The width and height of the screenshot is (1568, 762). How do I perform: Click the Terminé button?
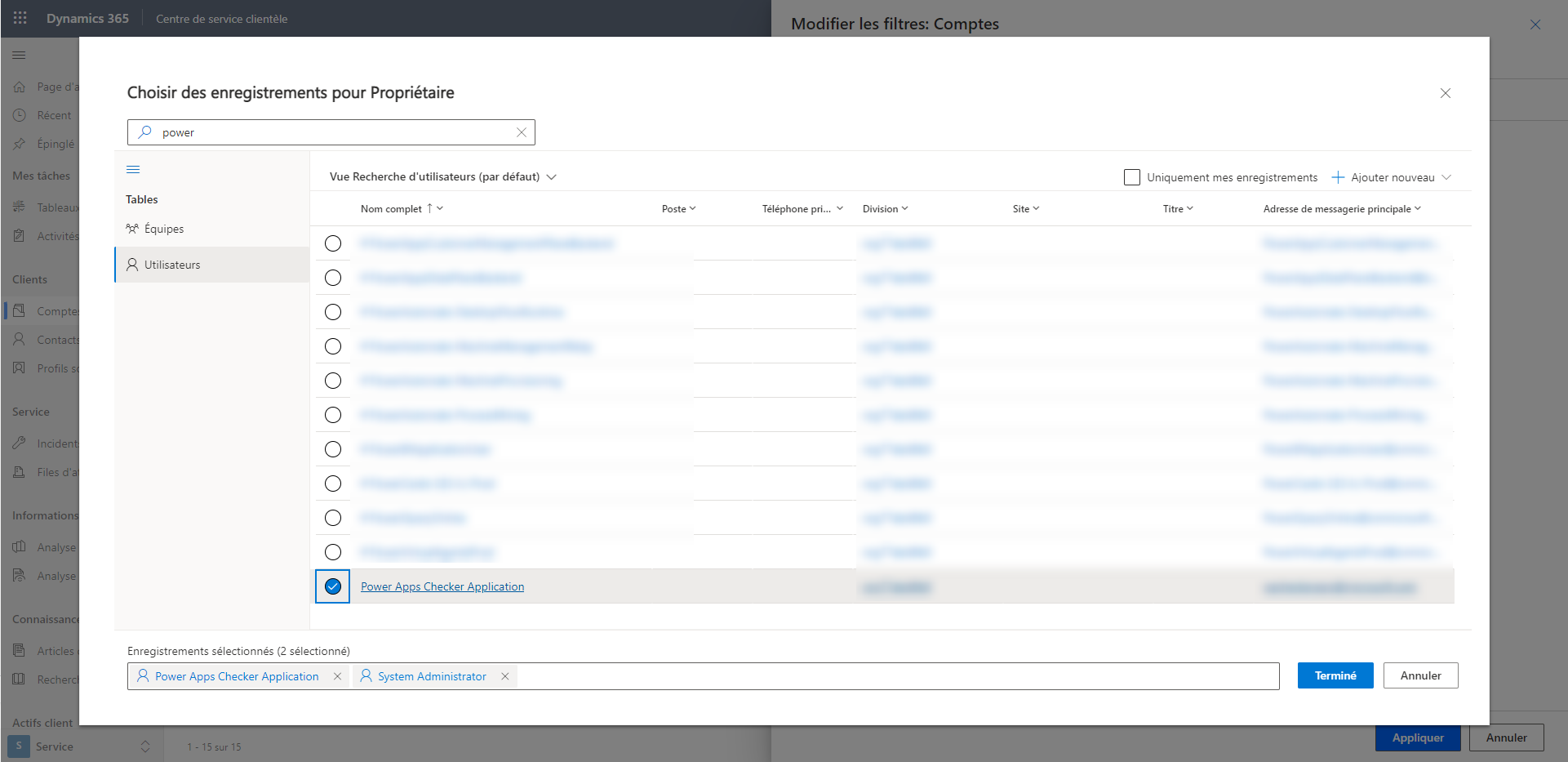(1335, 675)
